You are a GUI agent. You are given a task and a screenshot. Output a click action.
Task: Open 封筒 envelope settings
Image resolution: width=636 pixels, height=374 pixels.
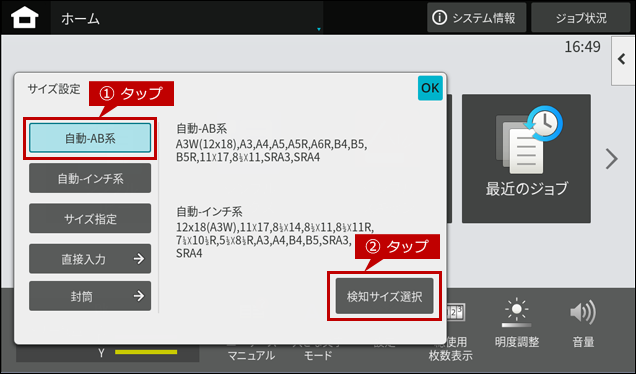tap(90, 296)
